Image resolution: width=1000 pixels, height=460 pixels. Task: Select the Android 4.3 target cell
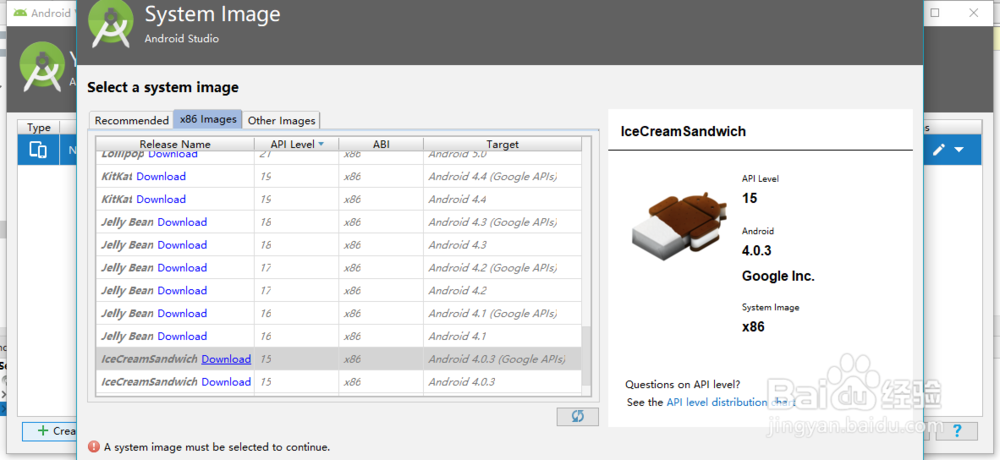point(503,245)
